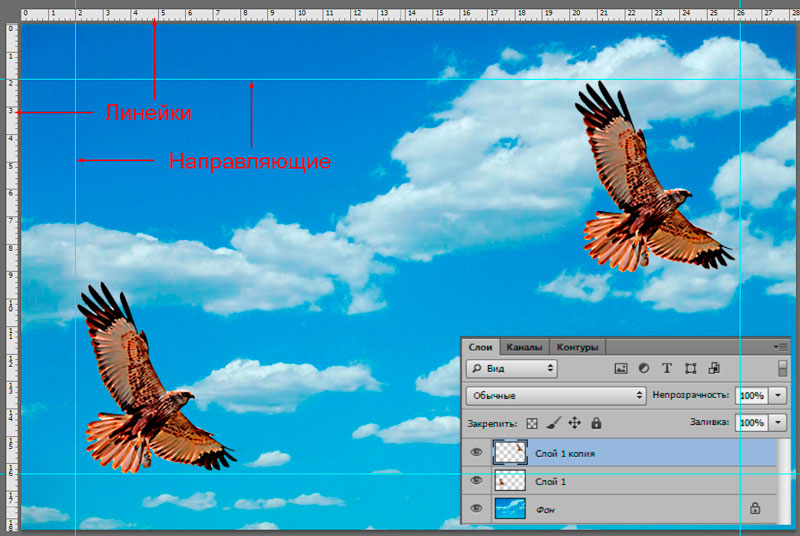Click the pixel layer filter icon
This screenshot has width=800, height=536.
click(620, 368)
